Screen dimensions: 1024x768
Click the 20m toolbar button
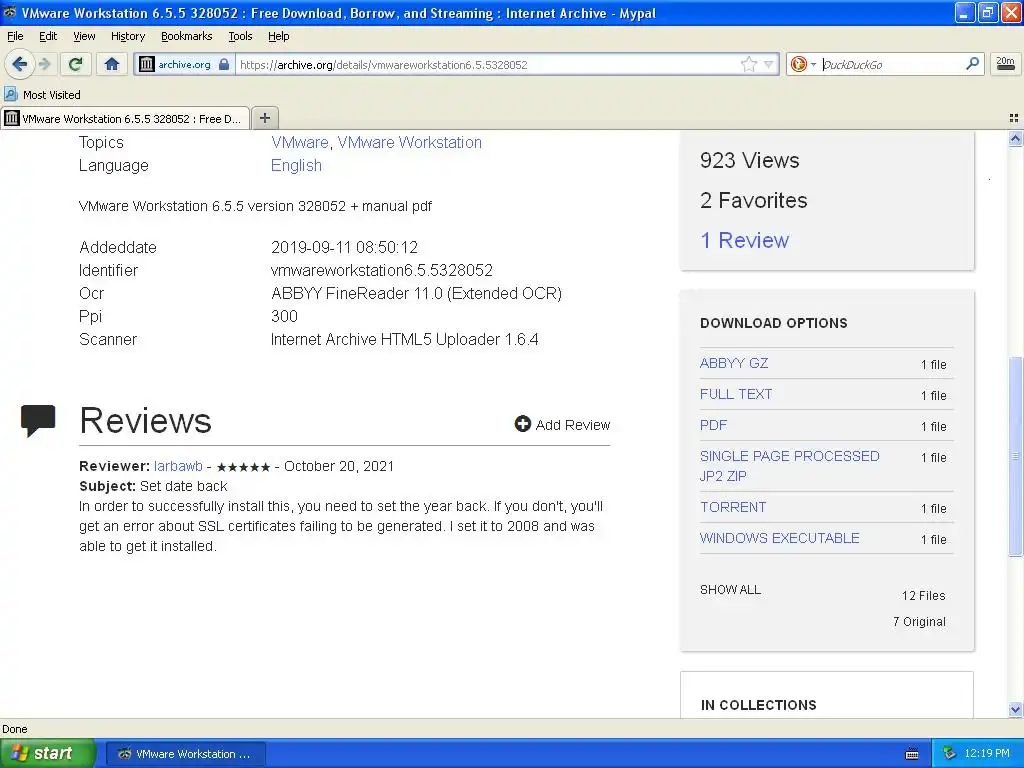tap(1006, 63)
